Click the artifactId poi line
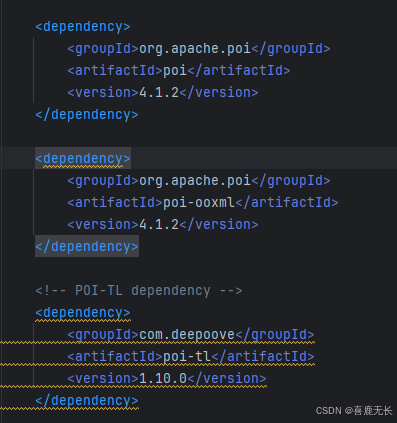Screen dimensions: 397x423 click(179, 71)
